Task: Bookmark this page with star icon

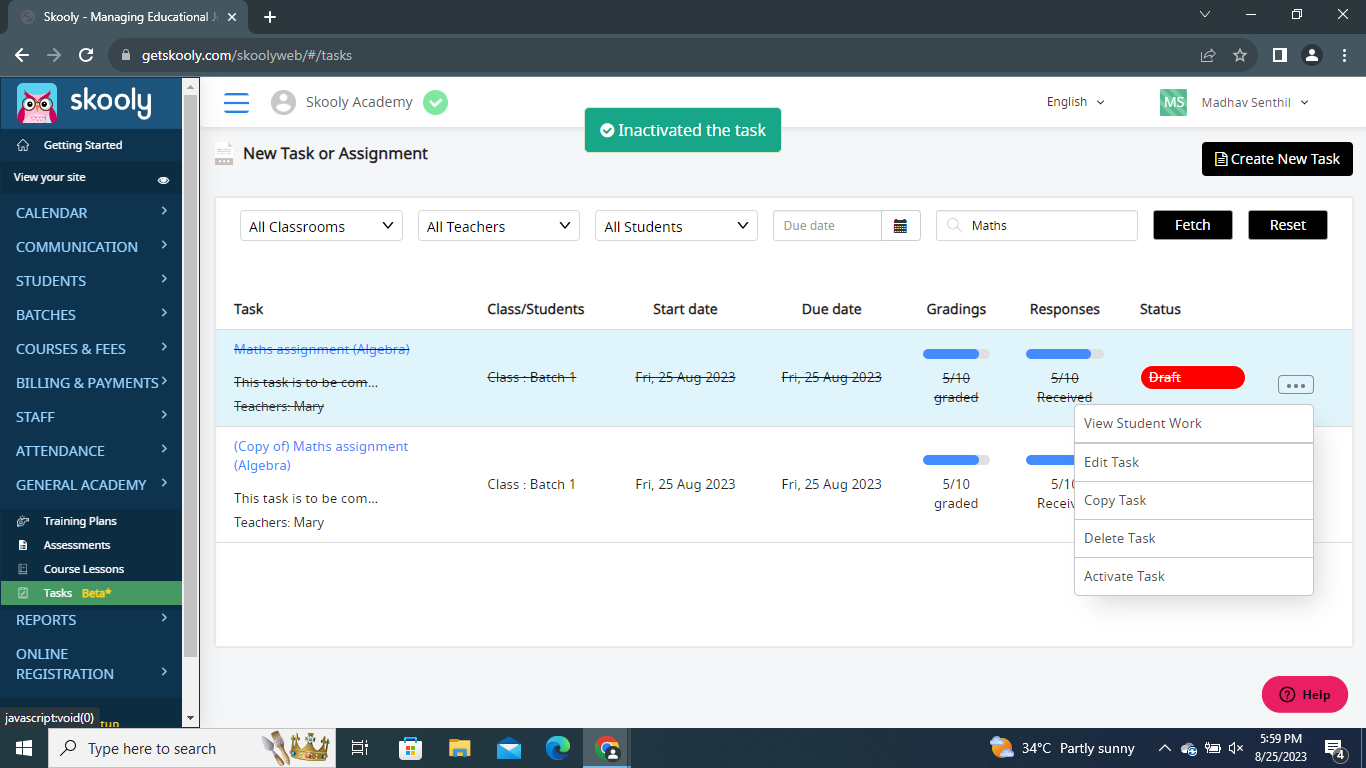Action: click(1240, 55)
